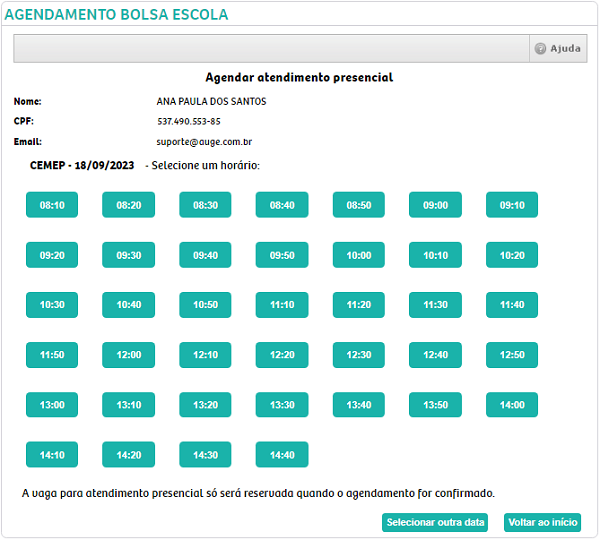Viewport: 600px width, 540px height.
Task: Choose the 13:30 time slot
Action: pos(282,405)
